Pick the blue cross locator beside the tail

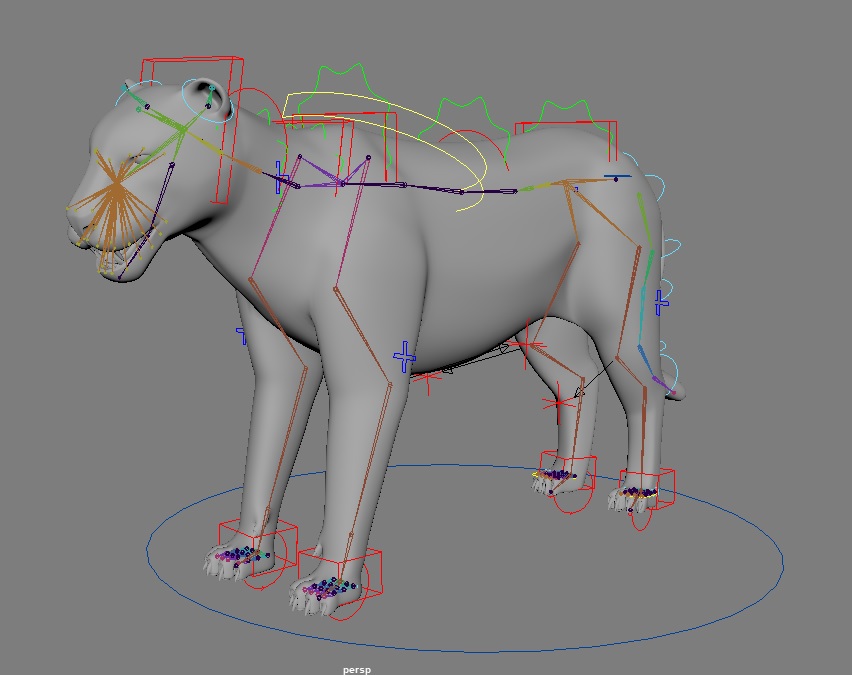pos(661,302)
